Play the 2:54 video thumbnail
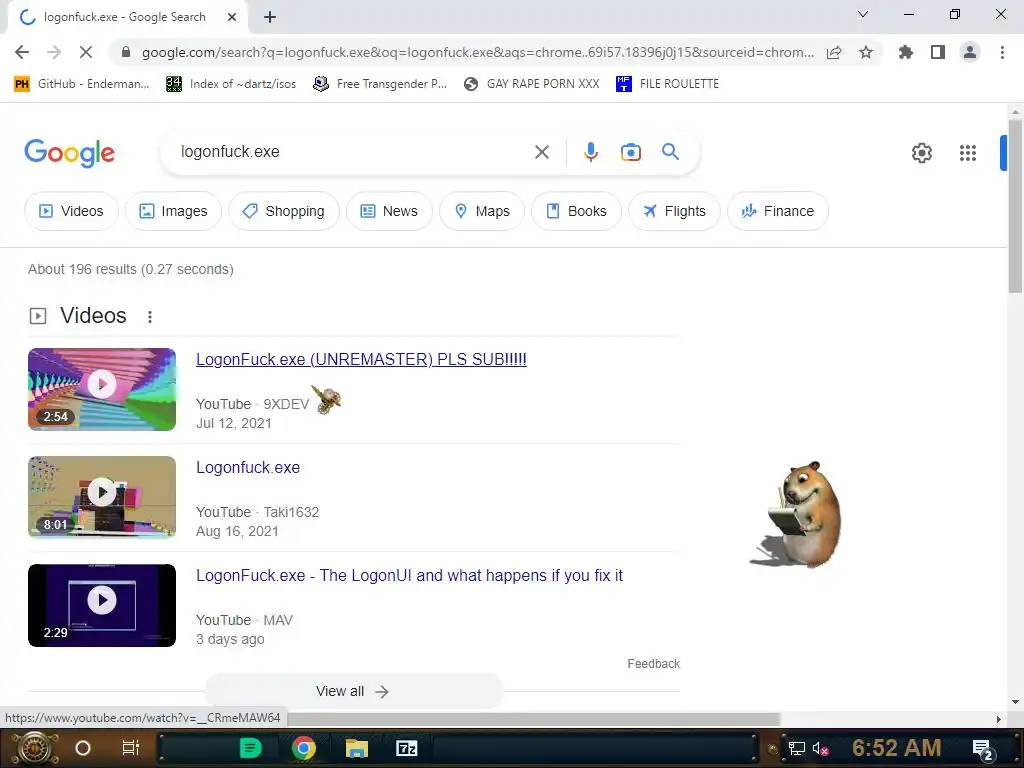The height and width of the screenshot is (768, 1024). (x=102, y=389)
